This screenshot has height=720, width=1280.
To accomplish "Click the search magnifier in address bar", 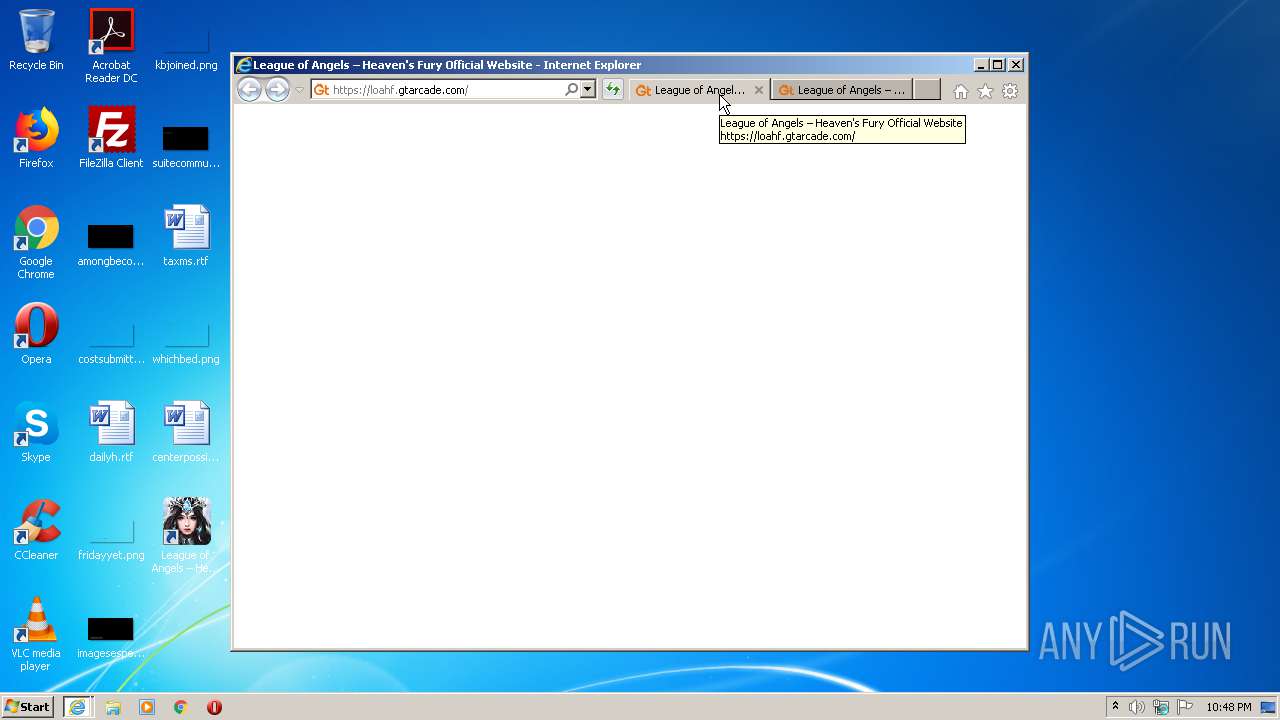I will pos(571,90).
